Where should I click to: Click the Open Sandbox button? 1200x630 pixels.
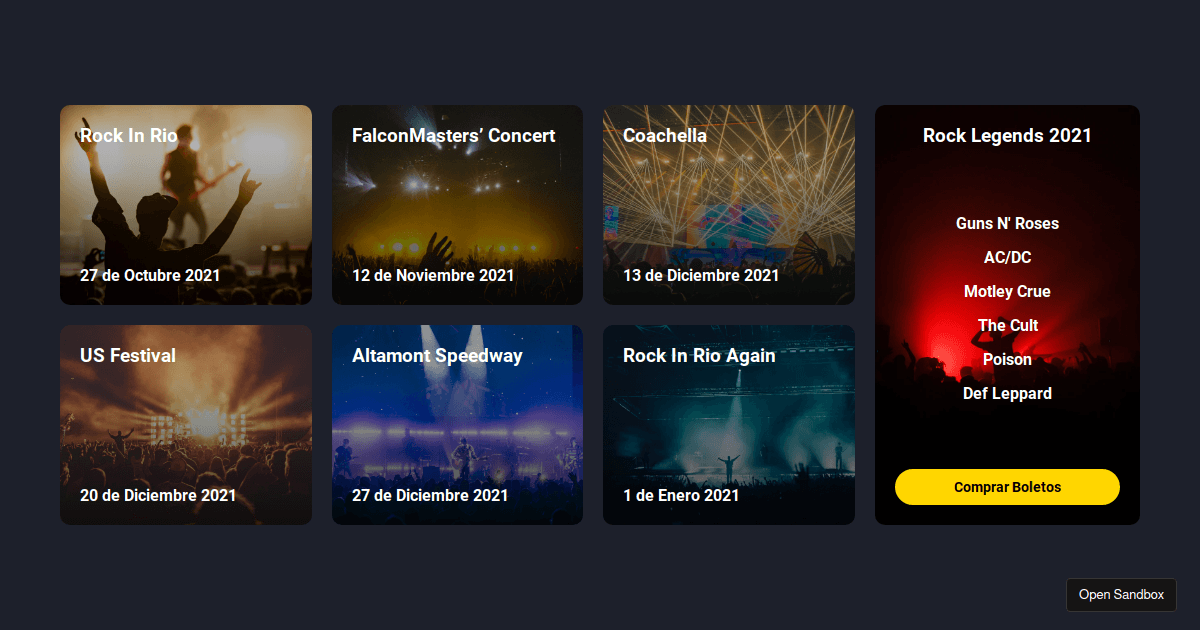click(x=1121, y=595)
